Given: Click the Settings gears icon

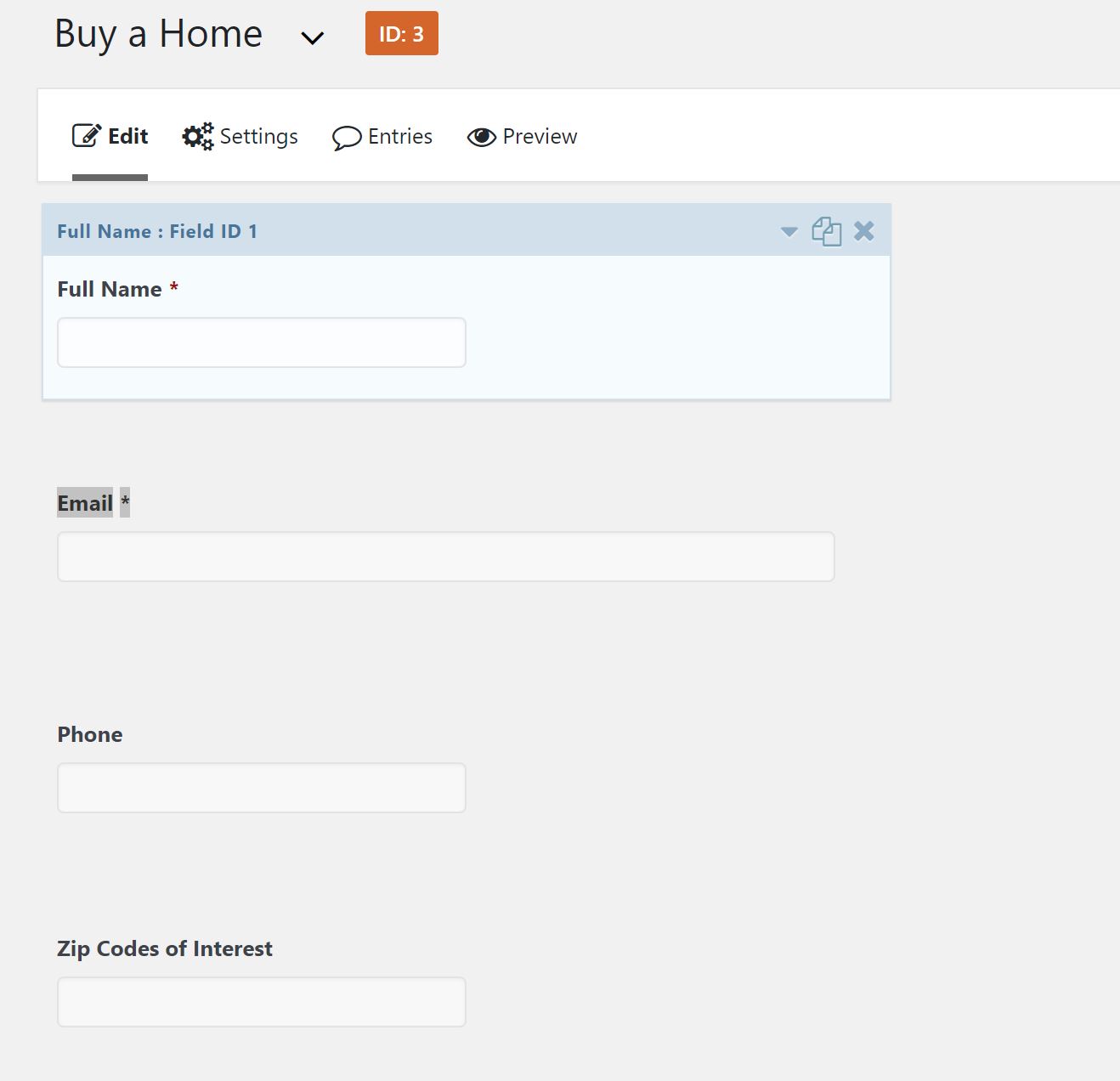Looking at the screenshot, I should click(x=198, y=136).
